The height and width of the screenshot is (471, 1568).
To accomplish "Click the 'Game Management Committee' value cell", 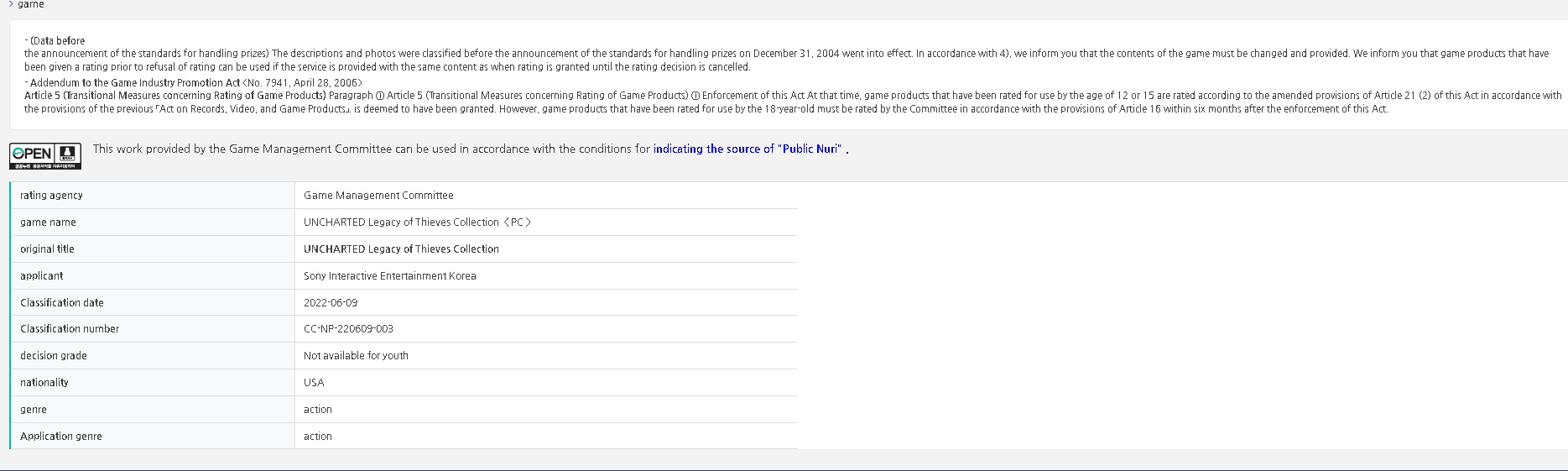I will [378, 196].
